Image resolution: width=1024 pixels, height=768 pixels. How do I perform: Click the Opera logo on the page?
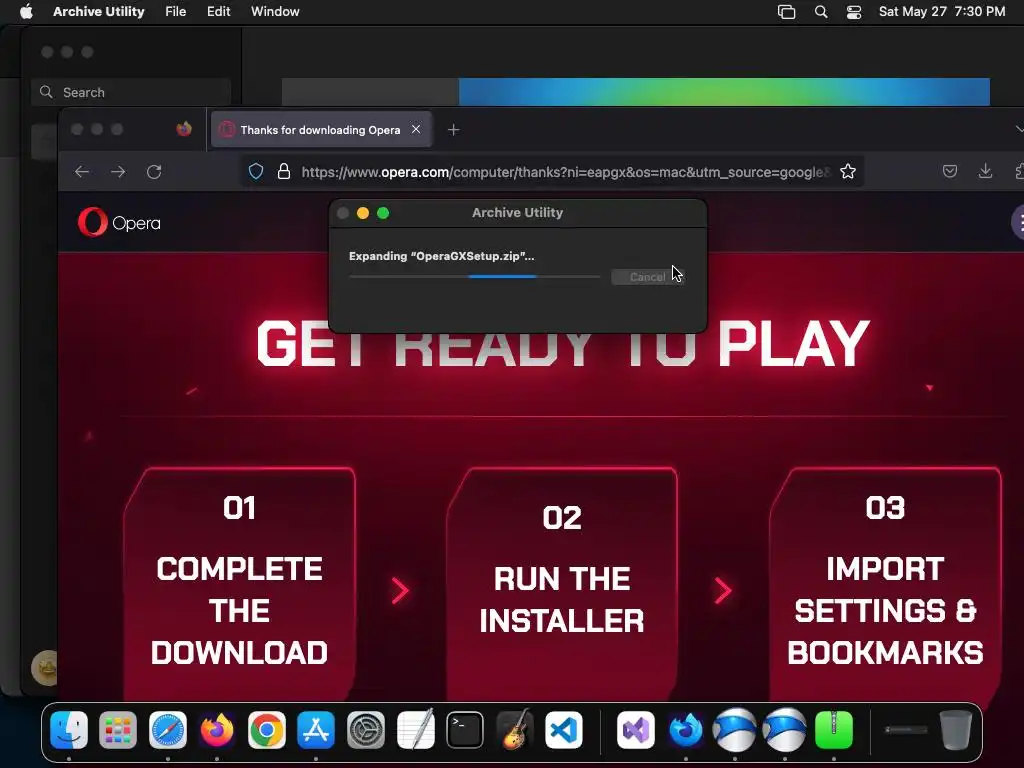(119, 222)
